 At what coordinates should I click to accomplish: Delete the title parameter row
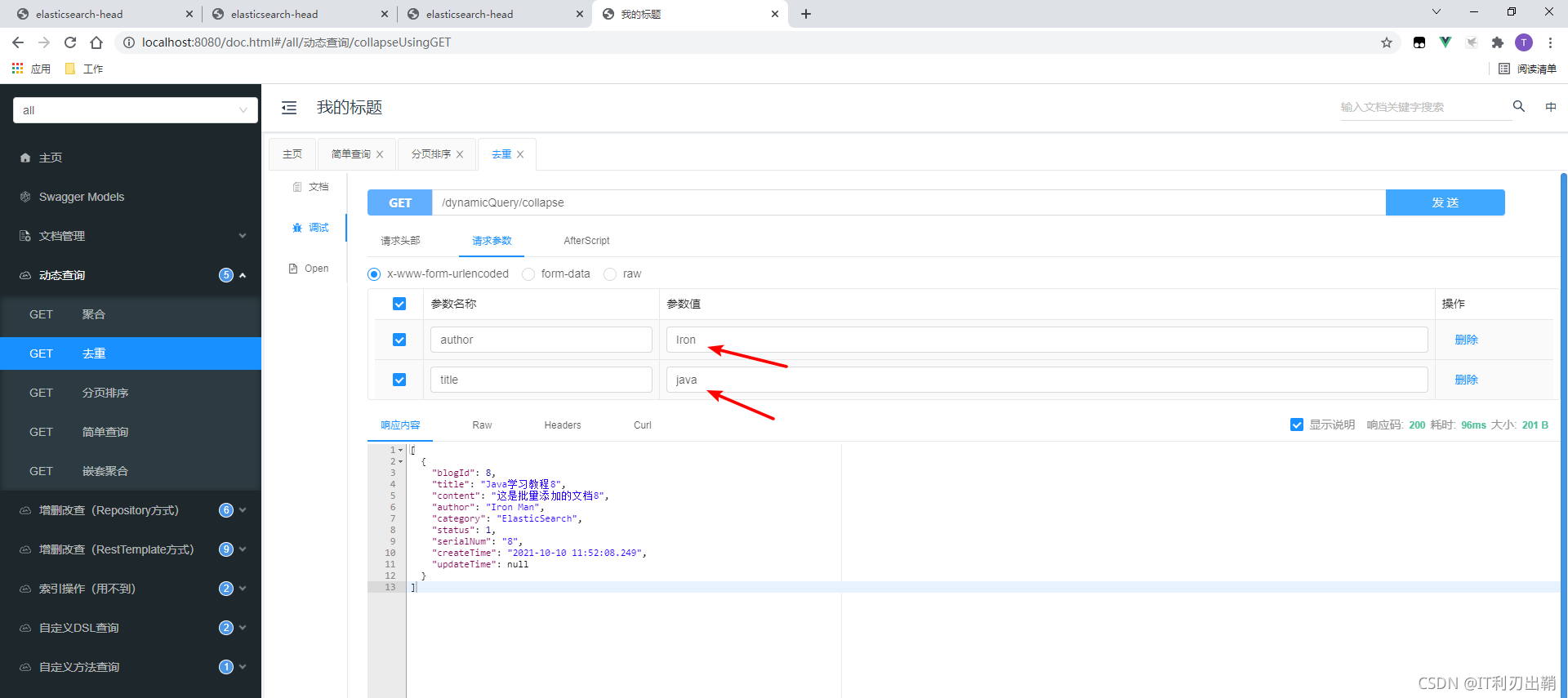(1466, 380)
